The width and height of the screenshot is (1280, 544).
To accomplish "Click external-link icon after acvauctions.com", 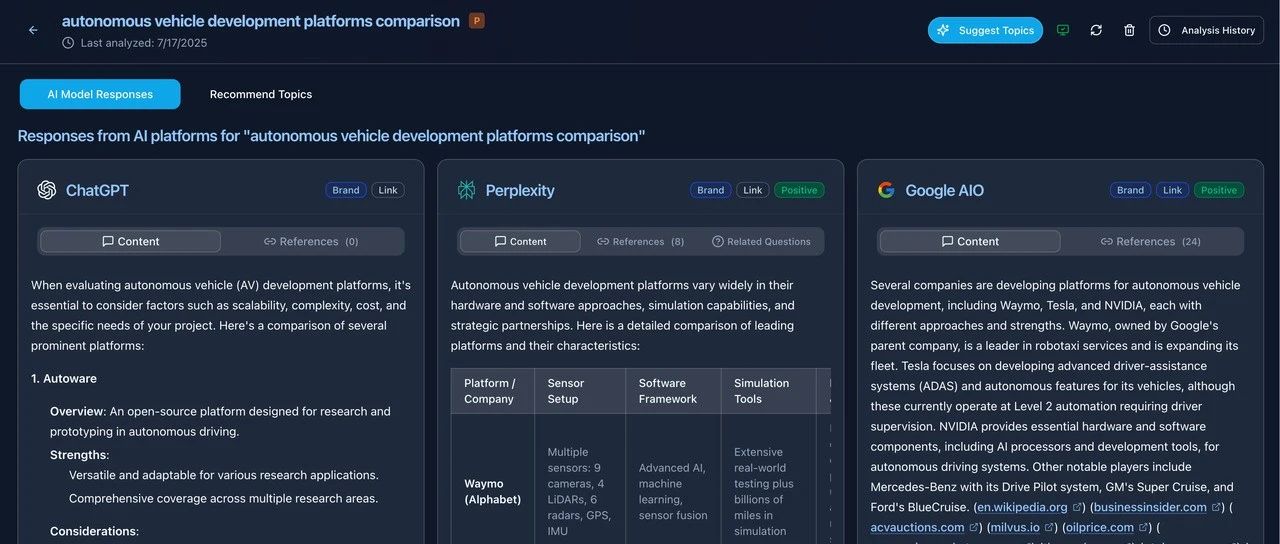I will click(974, 528).
